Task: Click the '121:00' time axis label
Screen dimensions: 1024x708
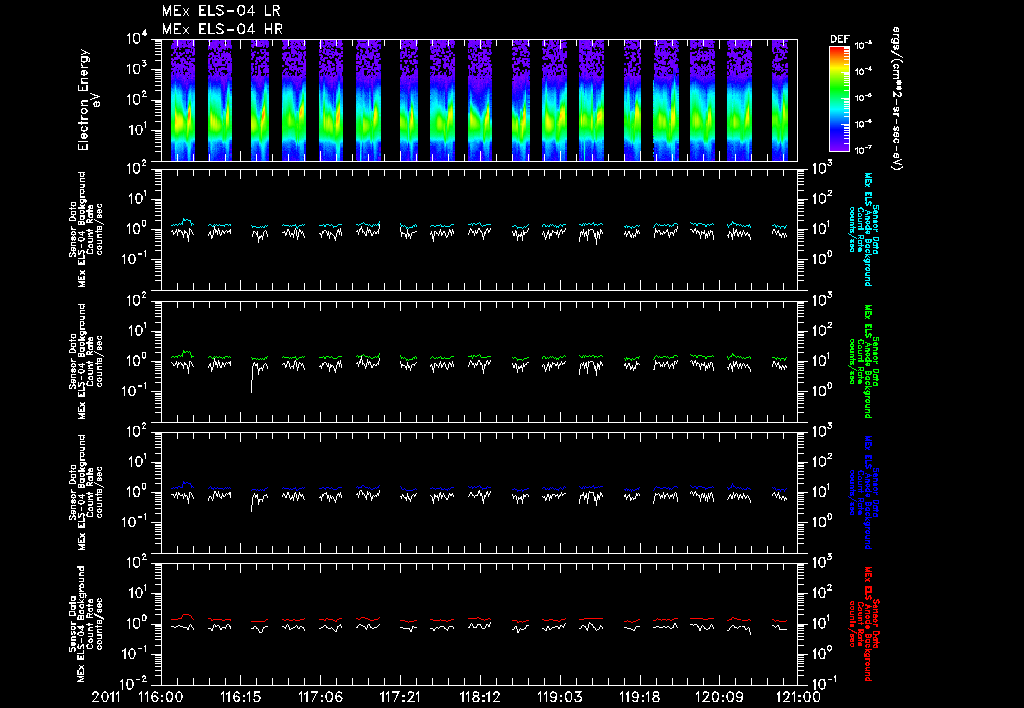Action: click(798, 698)
